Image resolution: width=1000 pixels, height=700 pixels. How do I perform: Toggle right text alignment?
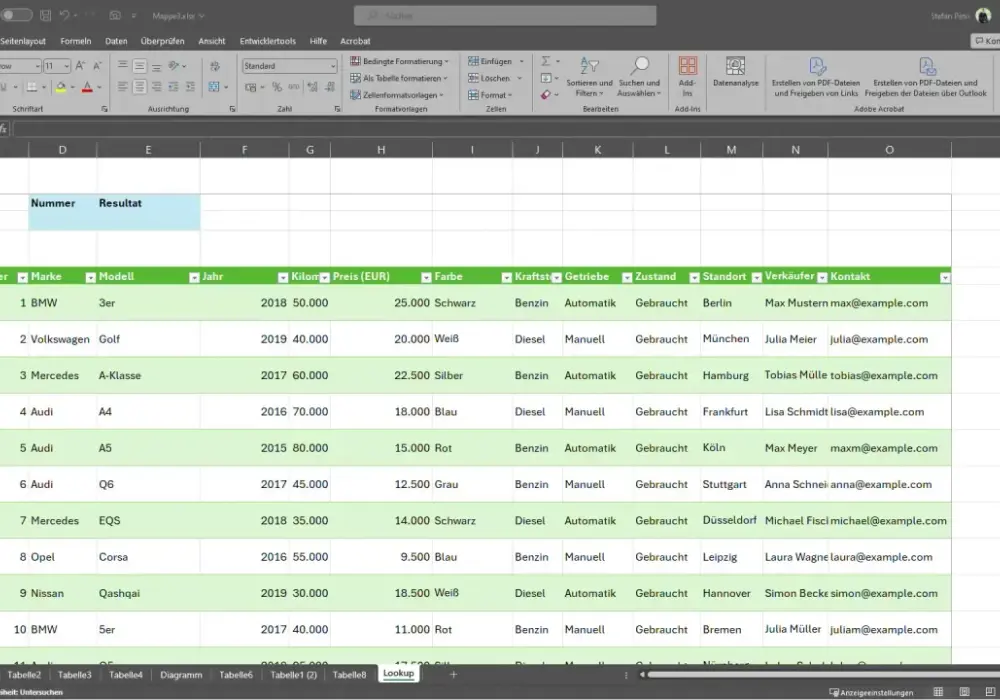point(156,87)
